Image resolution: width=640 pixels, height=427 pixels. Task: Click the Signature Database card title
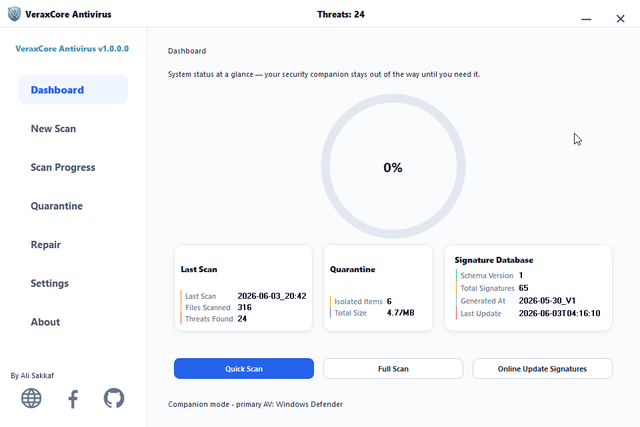494,260
